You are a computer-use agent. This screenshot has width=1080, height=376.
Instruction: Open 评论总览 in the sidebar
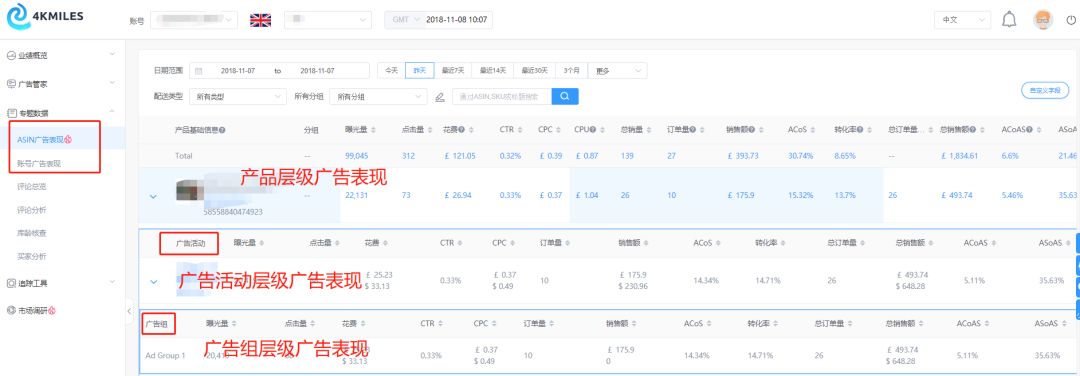click(32, 187)
